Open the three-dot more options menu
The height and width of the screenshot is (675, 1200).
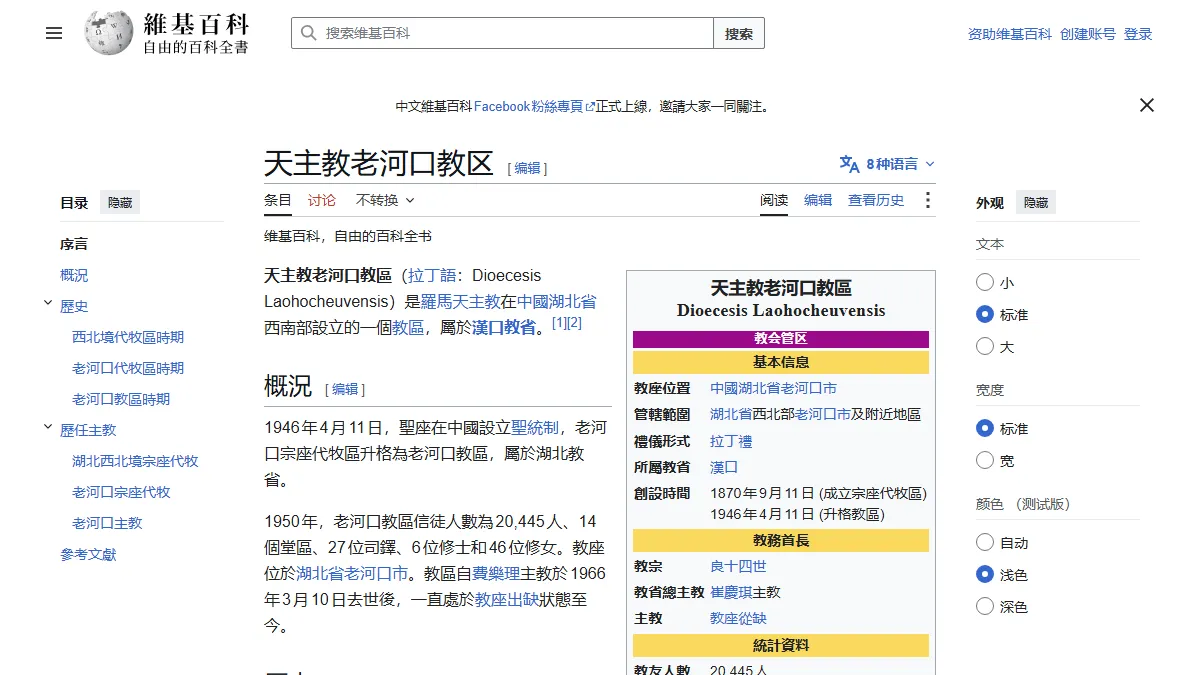click(928, 200)
